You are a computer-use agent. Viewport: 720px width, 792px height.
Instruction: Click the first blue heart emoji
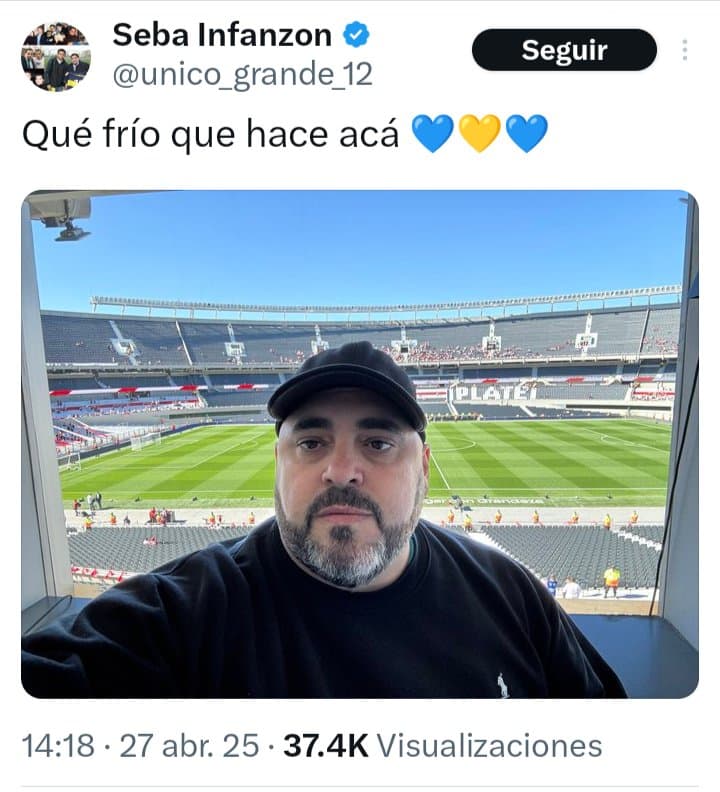[433, 133]
